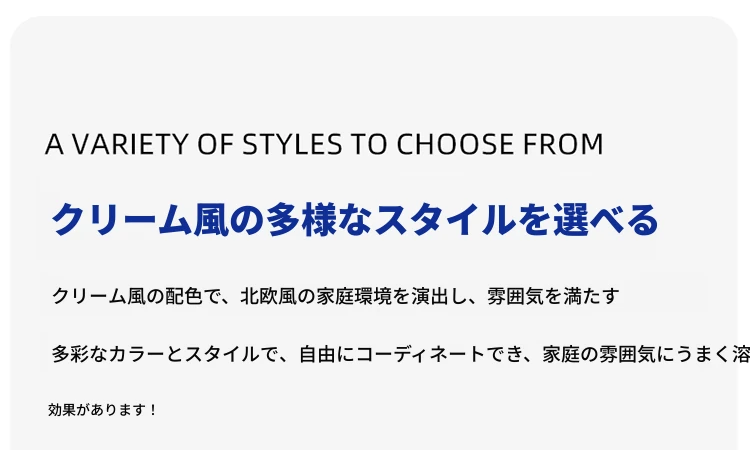Select the blue Japanese headline text

point(355,220)
